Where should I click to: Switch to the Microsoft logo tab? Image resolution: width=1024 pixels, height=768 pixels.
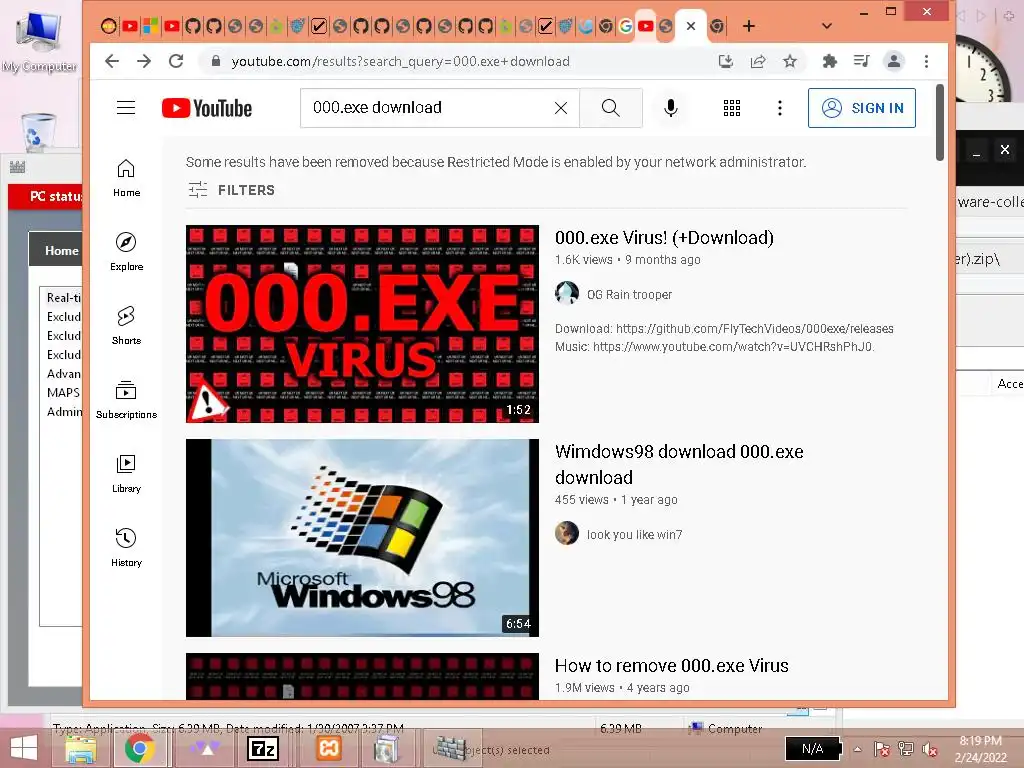pos(151,26)
